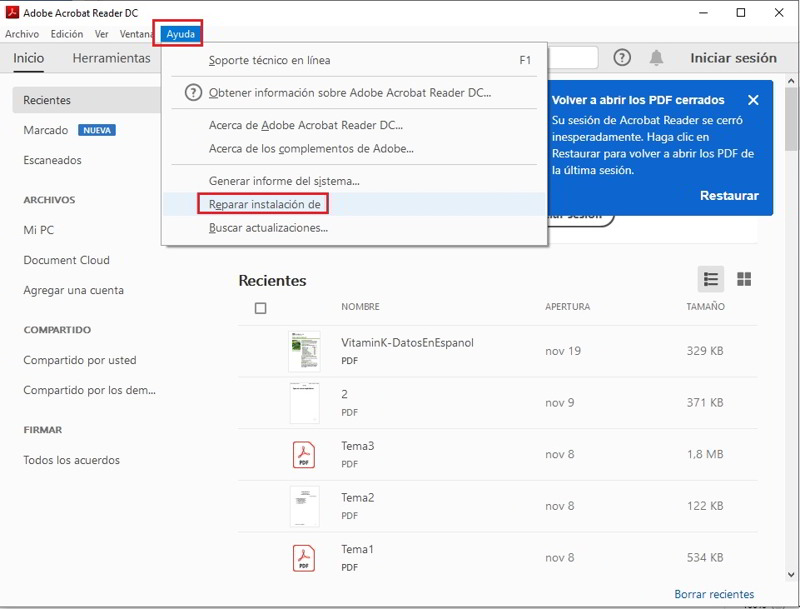Click the Tema1 PDF file icon
Viewport: 800px width, 609px height.
[x=304, y=557]
